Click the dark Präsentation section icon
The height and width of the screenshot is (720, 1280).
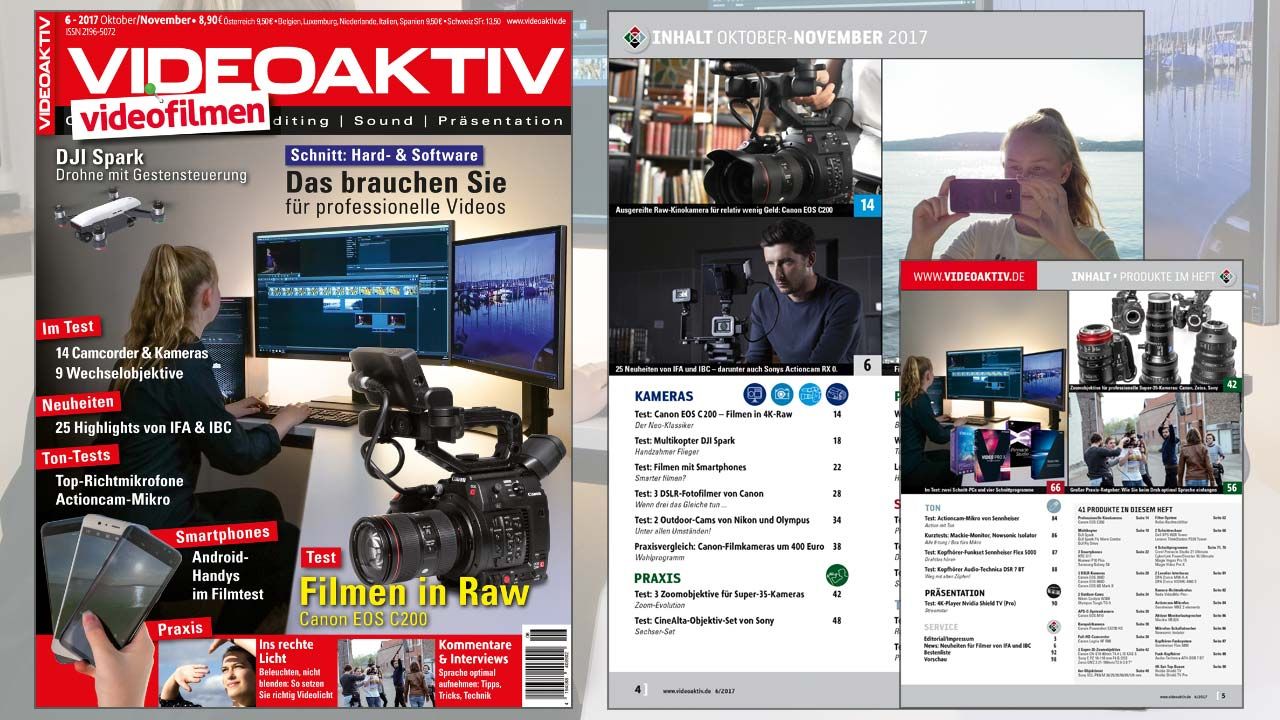click(1056, 593)
